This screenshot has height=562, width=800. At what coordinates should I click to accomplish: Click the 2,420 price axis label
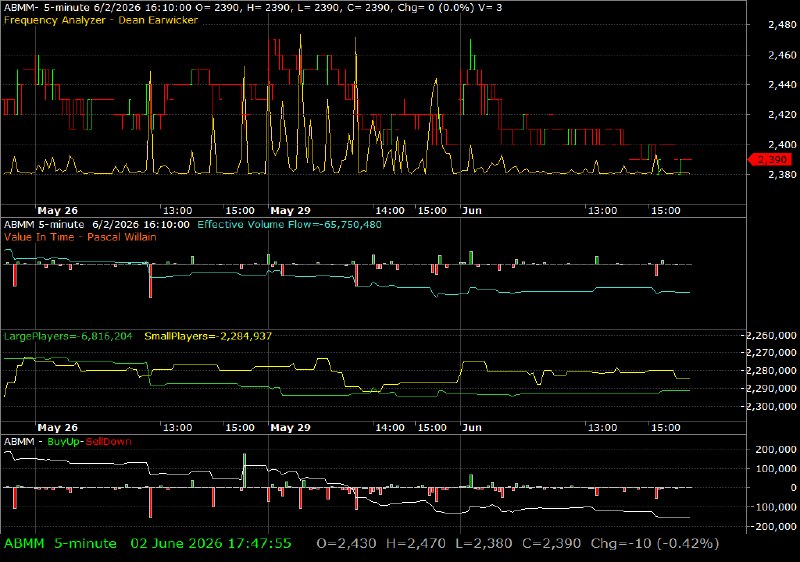[782, 114]
